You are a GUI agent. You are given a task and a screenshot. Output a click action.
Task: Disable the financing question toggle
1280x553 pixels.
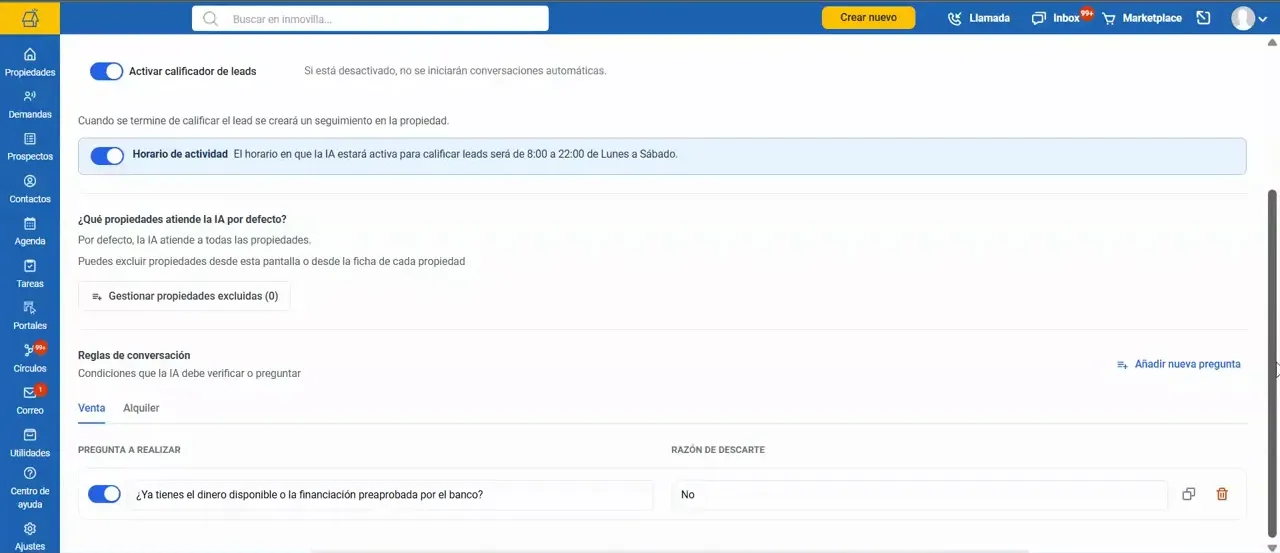coord(104,494)
